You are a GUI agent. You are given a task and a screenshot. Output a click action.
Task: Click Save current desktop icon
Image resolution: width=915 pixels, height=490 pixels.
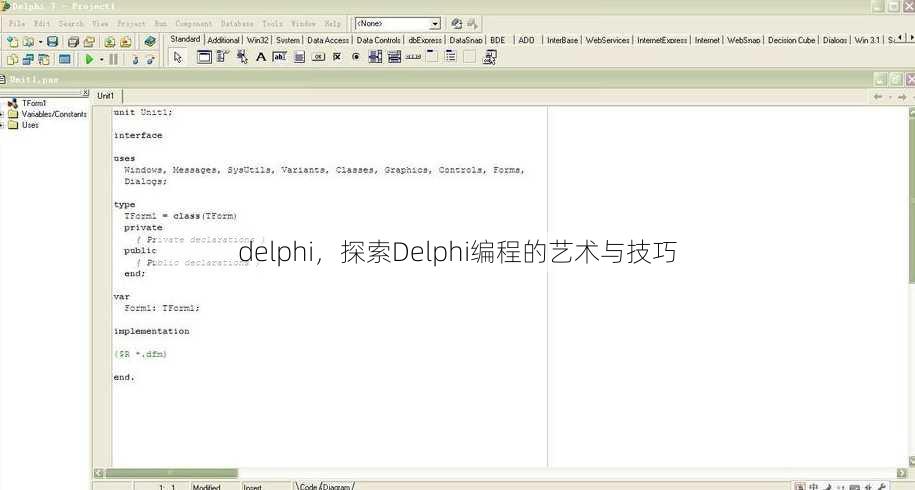tap(456, 24)
